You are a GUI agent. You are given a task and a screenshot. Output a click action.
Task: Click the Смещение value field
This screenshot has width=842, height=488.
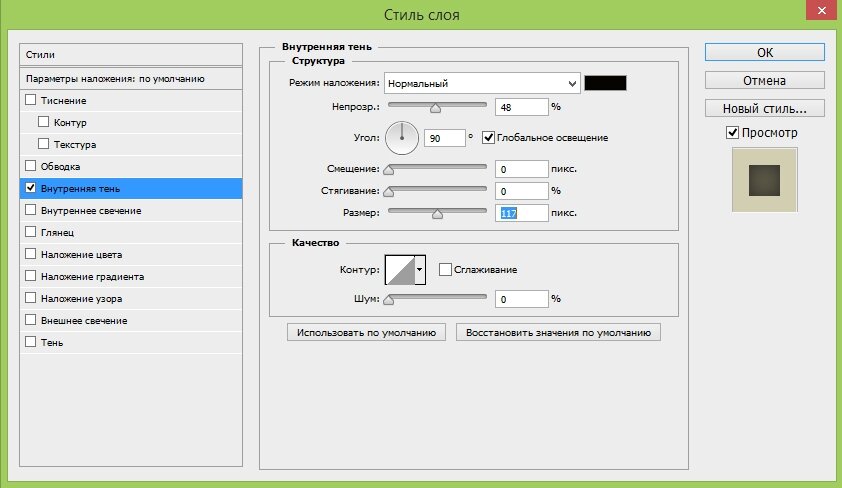point(521,169)
